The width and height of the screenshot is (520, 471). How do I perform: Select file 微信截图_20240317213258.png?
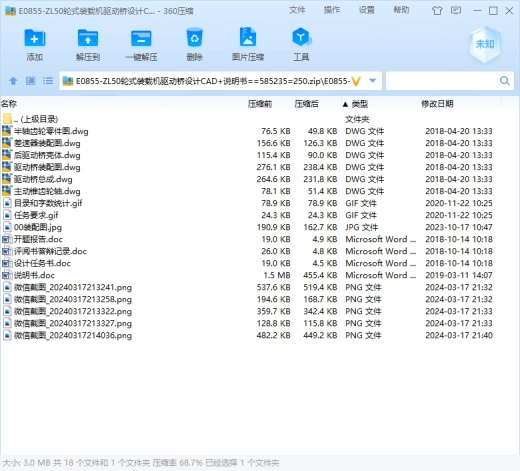(73, 299)
